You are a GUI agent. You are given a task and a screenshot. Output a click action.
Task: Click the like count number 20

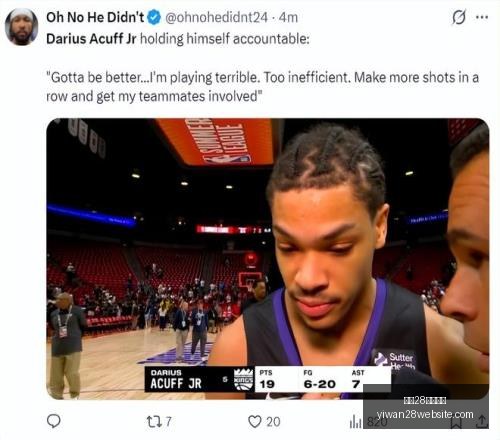tap(273, 422)
